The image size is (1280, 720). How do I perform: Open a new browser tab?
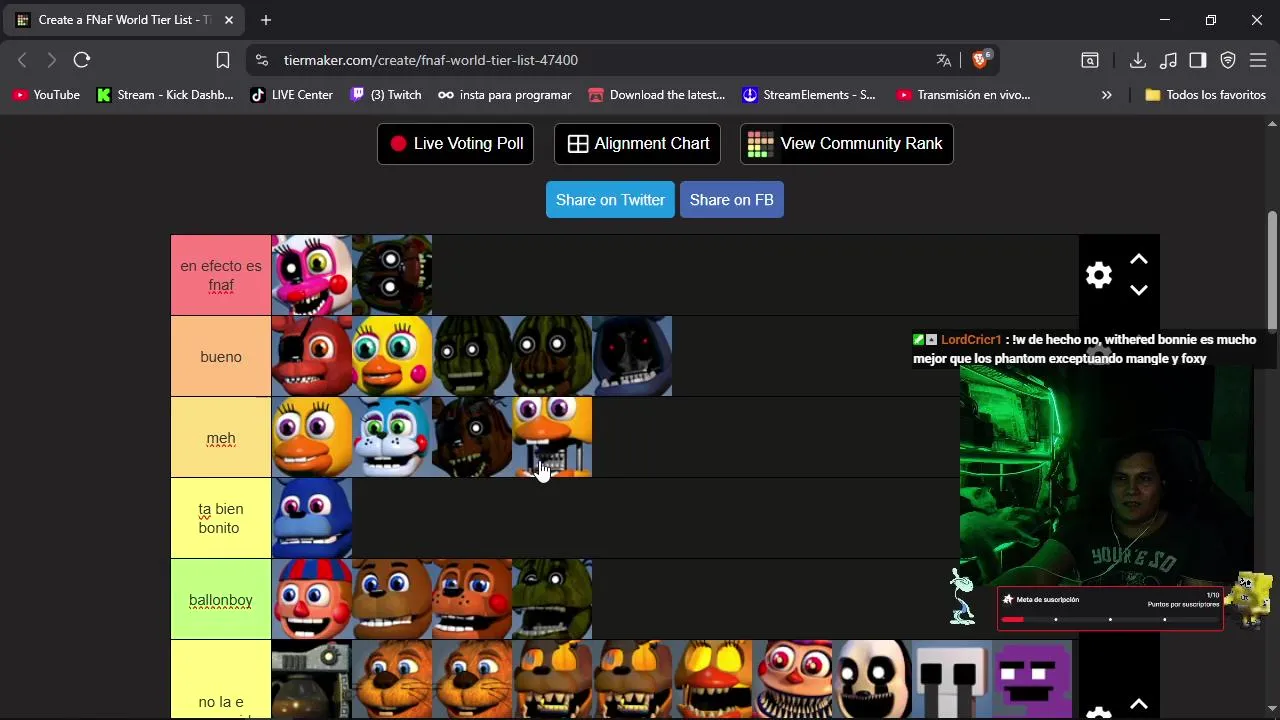tap(266, 20)
